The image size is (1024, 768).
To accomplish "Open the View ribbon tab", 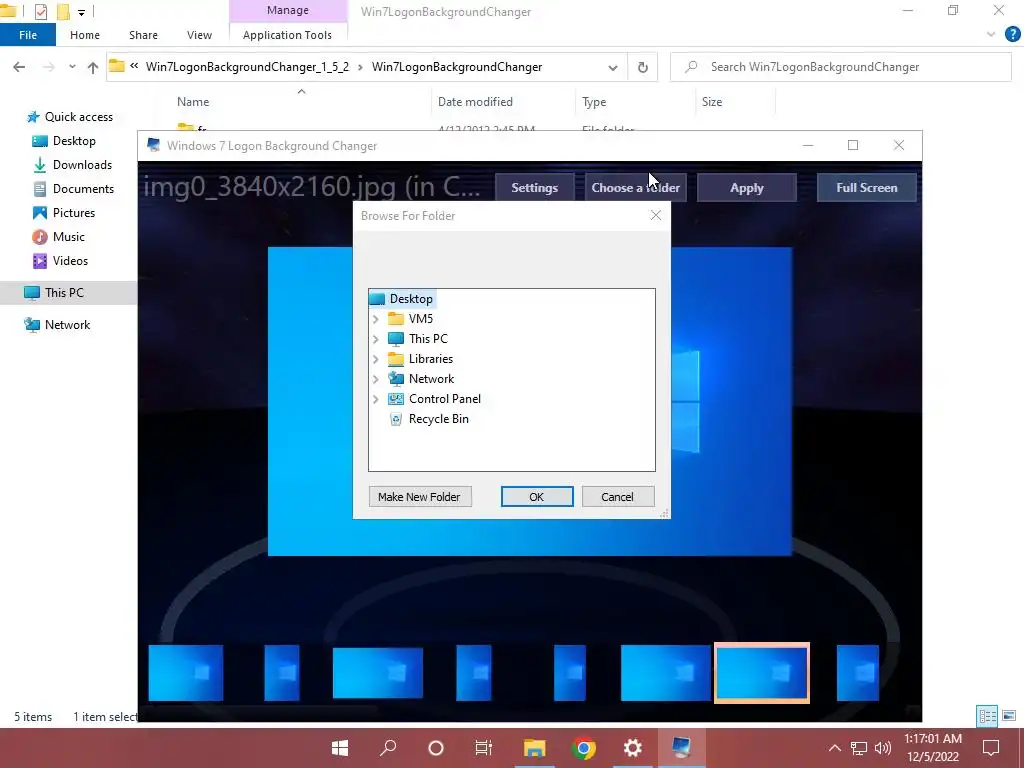I will [x=199, y=35].
